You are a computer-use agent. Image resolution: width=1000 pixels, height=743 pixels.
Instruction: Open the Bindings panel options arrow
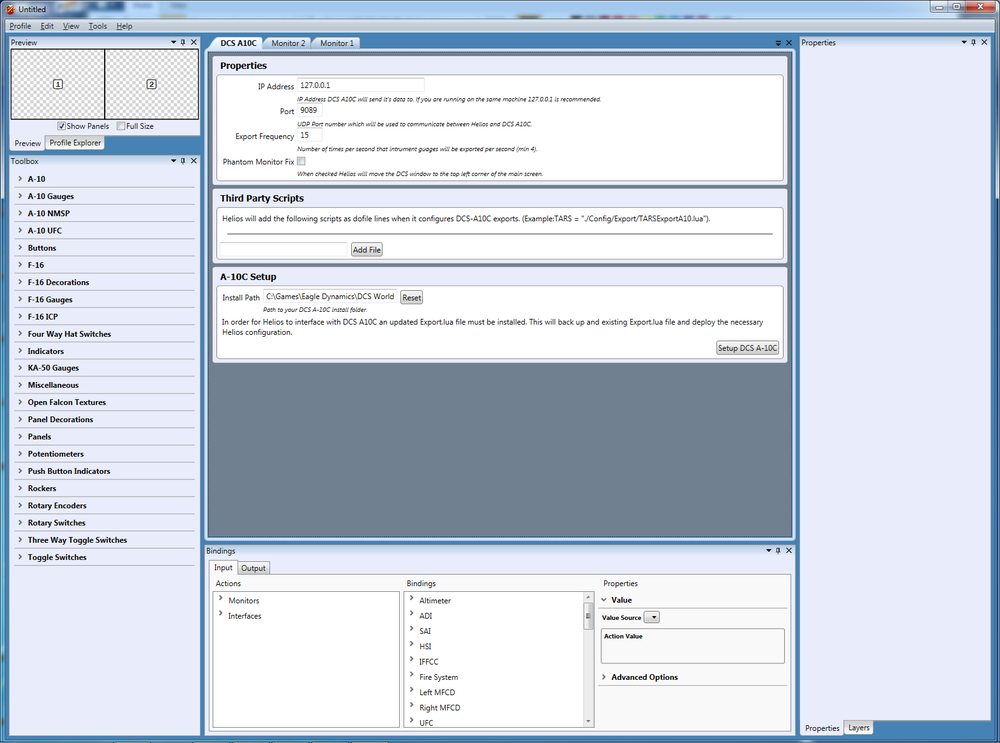[x=768, y=550]
